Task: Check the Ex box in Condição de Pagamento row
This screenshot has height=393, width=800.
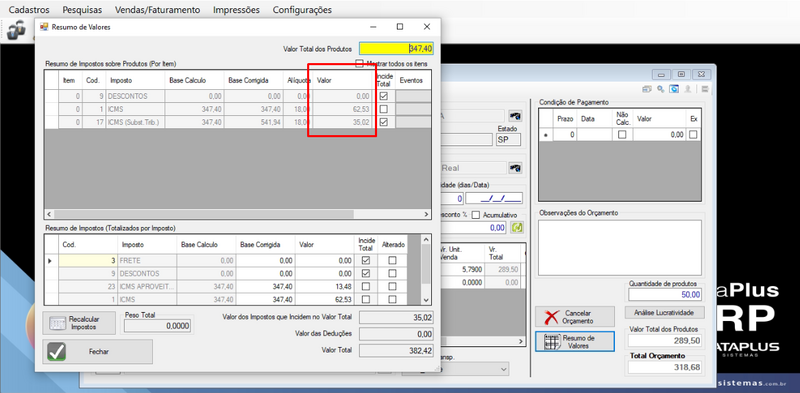Action: pos(693,135)
